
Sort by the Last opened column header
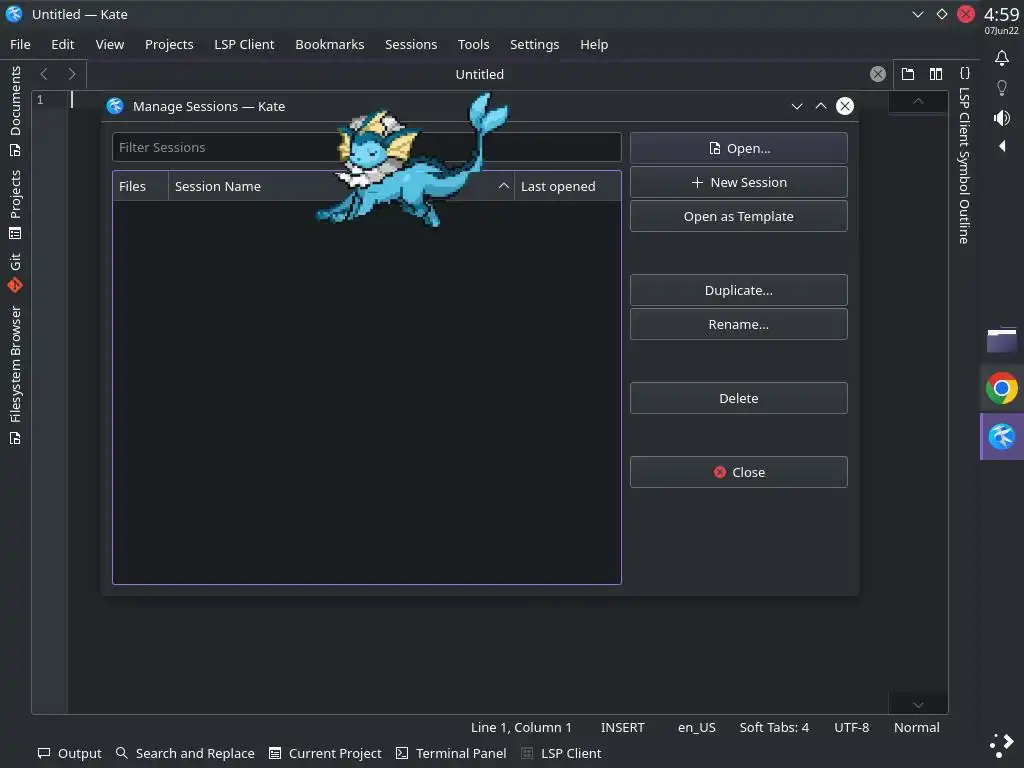point(568,186)
